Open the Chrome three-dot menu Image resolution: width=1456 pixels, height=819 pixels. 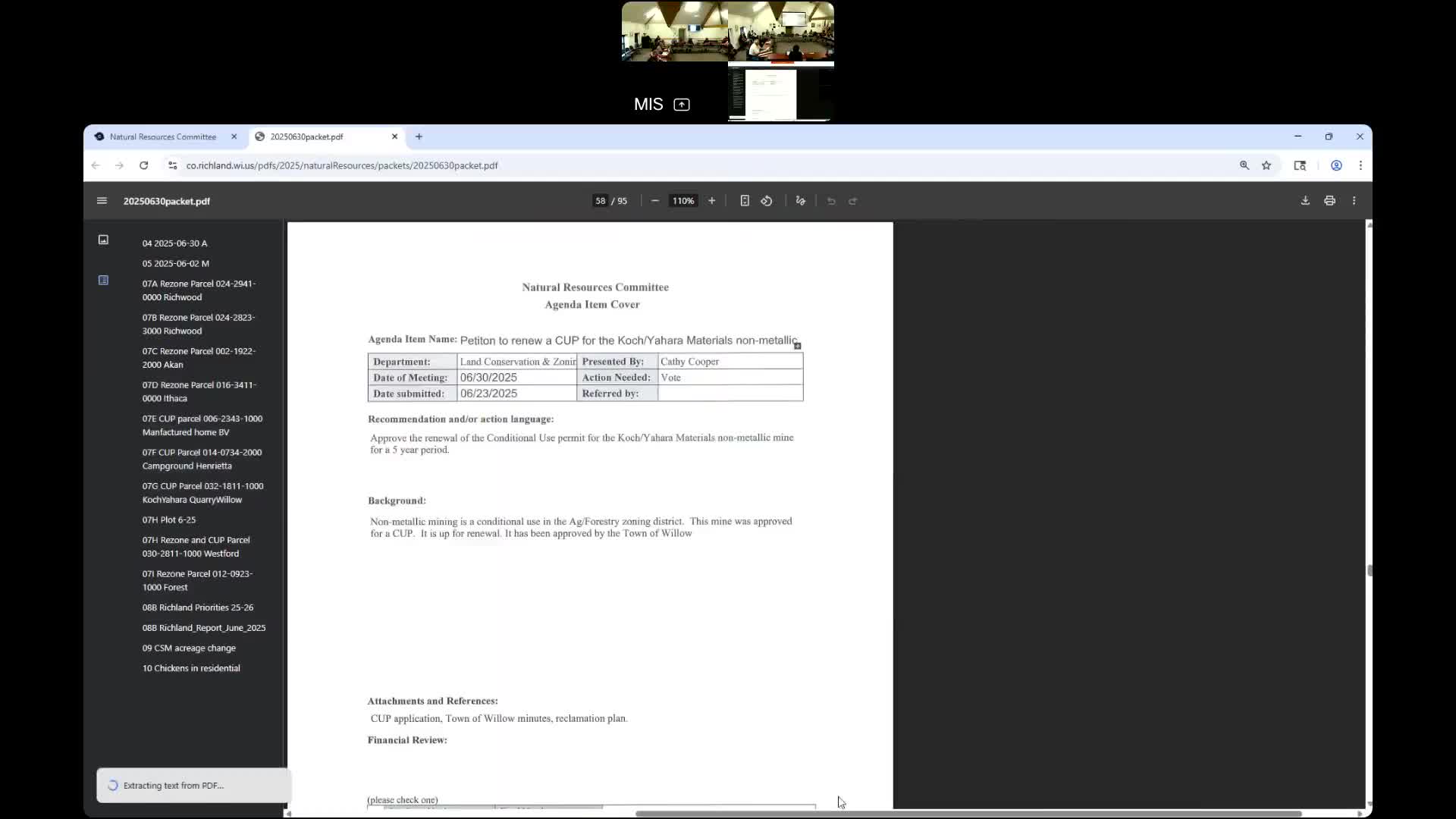(1360, 165)
